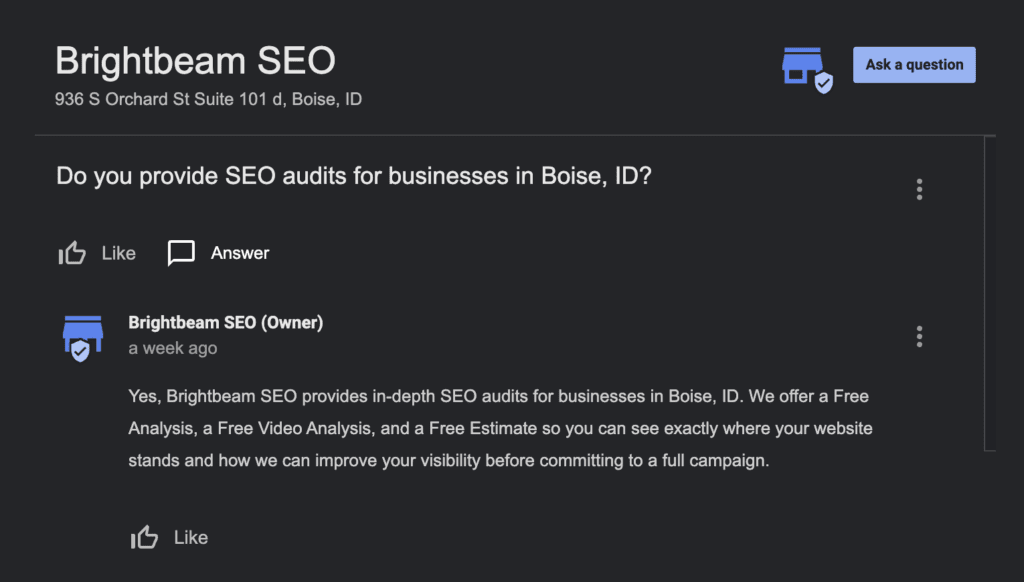Toggle the Like label beneath owner's answer
Image resolution: width=1024 pixels, height=582 pixels.
[x=191, y=538]
